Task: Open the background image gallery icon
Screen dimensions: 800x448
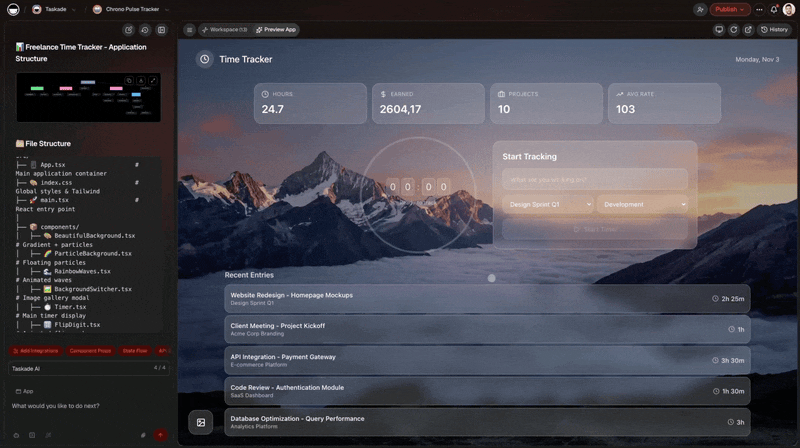Action: pos(201,422)
